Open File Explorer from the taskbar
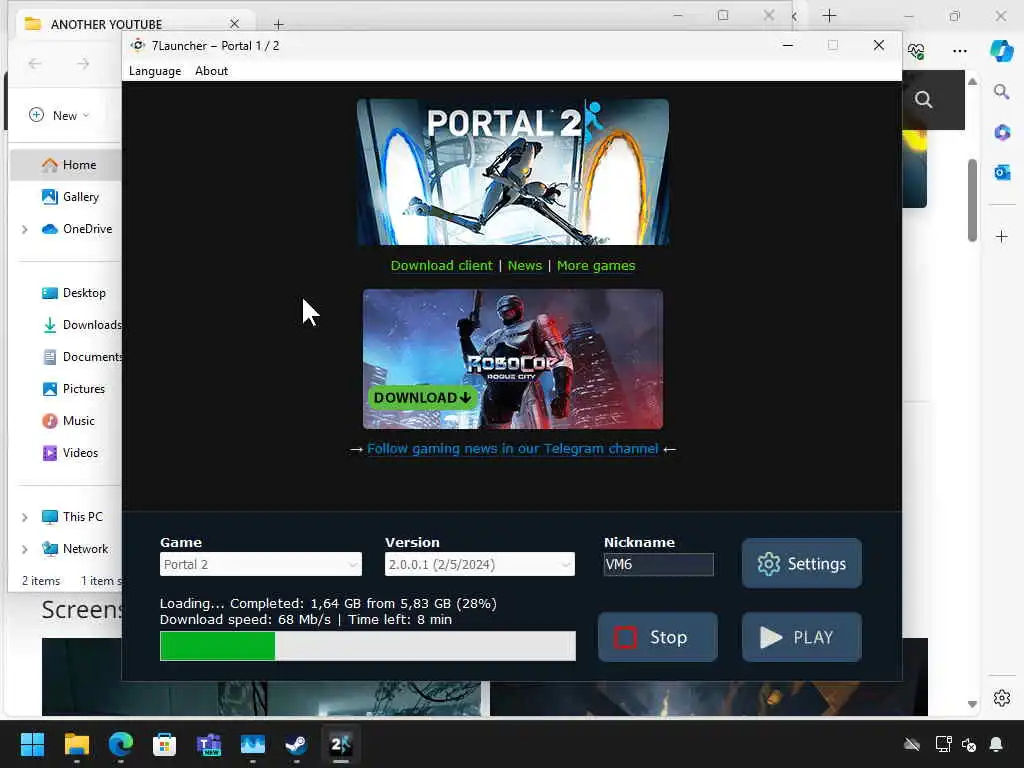This screenshot has height=768, width=1024. (76, 744)
